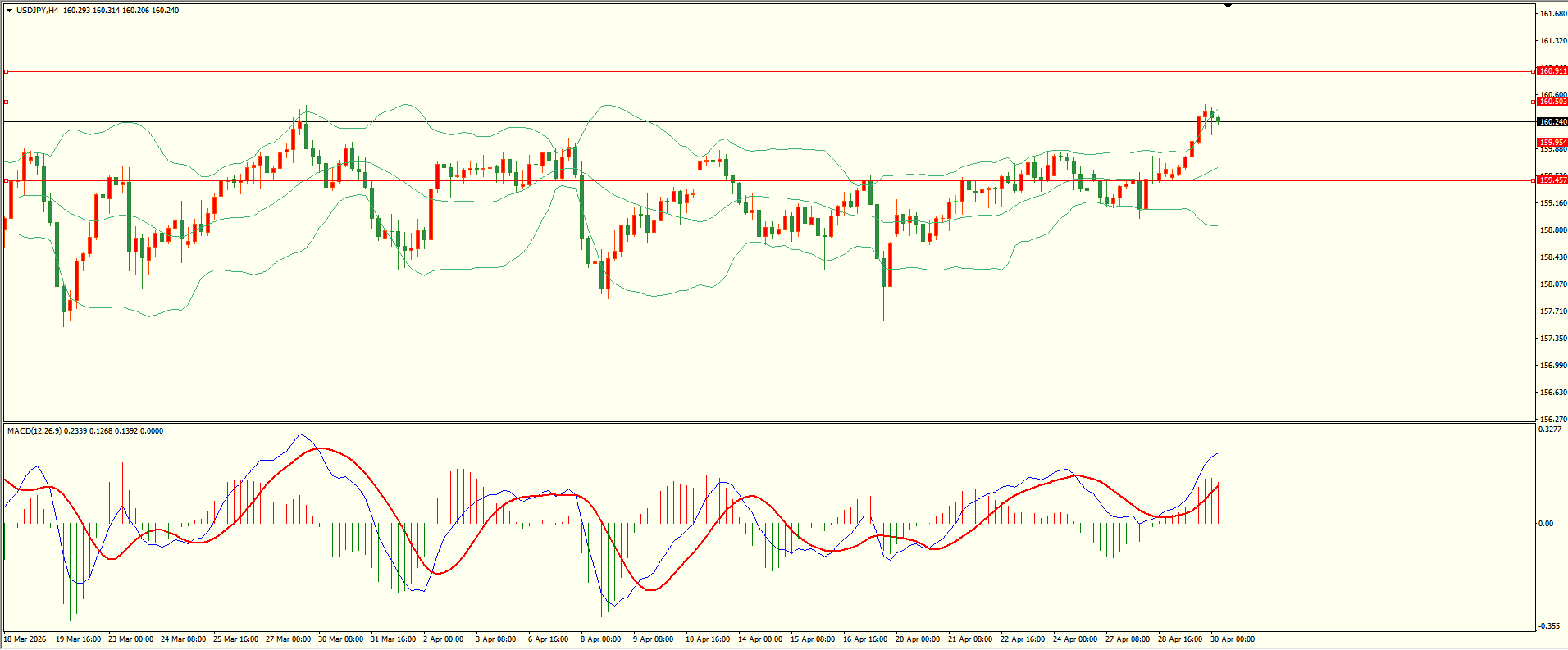Select the 8 Apr 00:00 time axis label
This screenshot has width=1568, height=650.
pos(601,639)
